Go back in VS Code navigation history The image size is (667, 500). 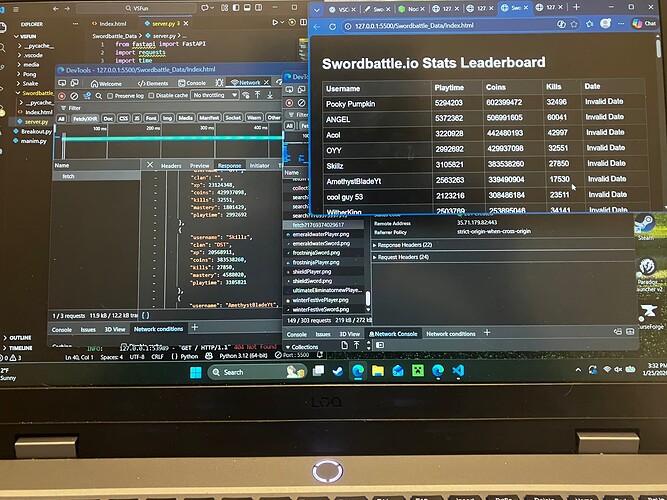pos(56,9)
